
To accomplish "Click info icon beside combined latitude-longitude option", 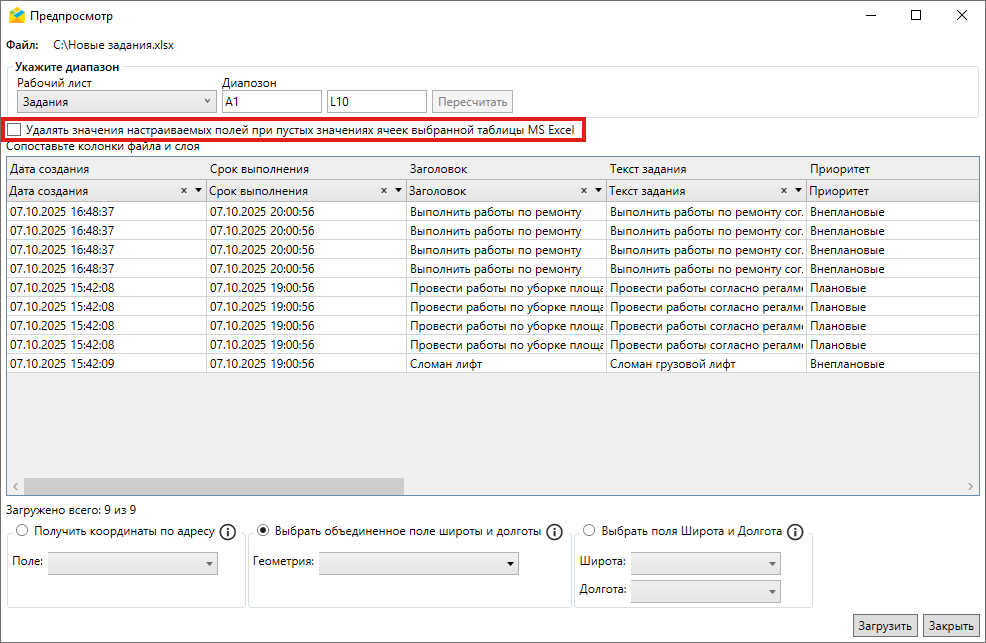I will 555,532.
